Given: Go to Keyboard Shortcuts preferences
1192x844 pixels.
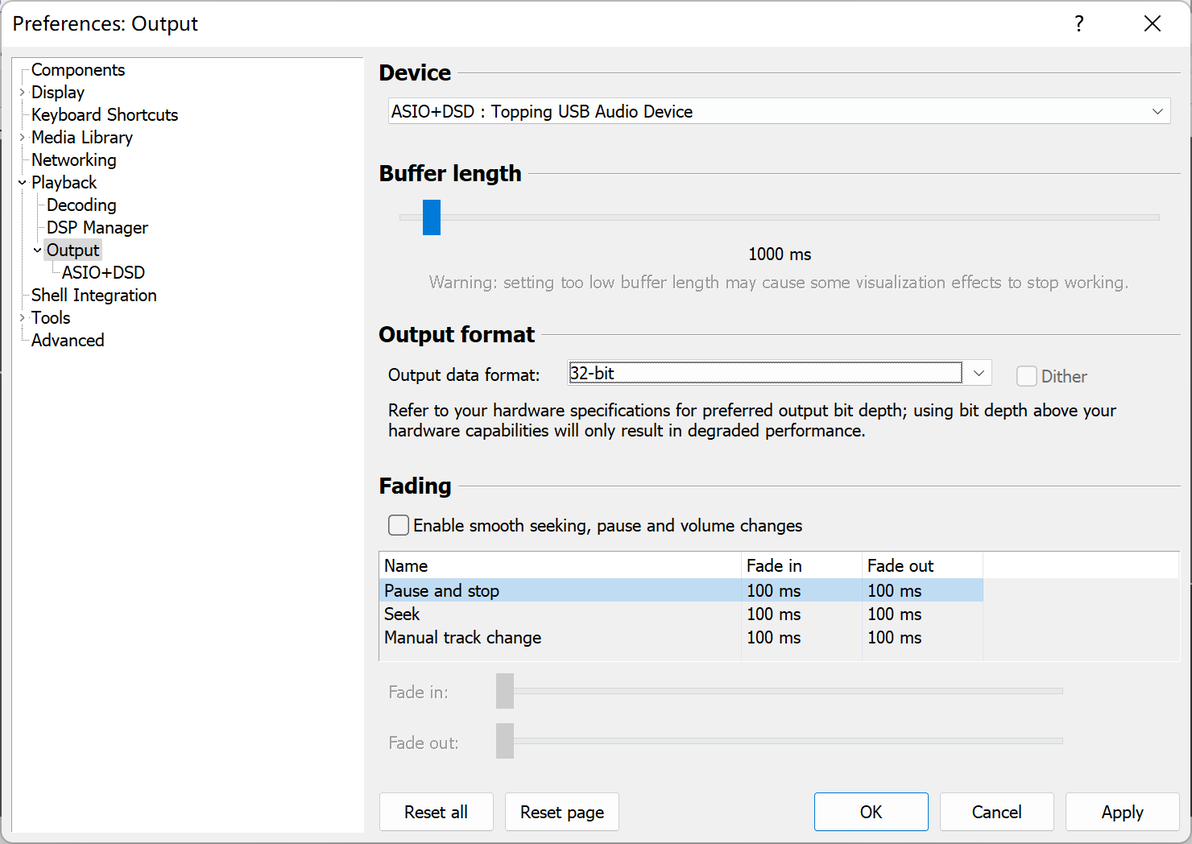Looking at the screenshot, I should 104,115.
